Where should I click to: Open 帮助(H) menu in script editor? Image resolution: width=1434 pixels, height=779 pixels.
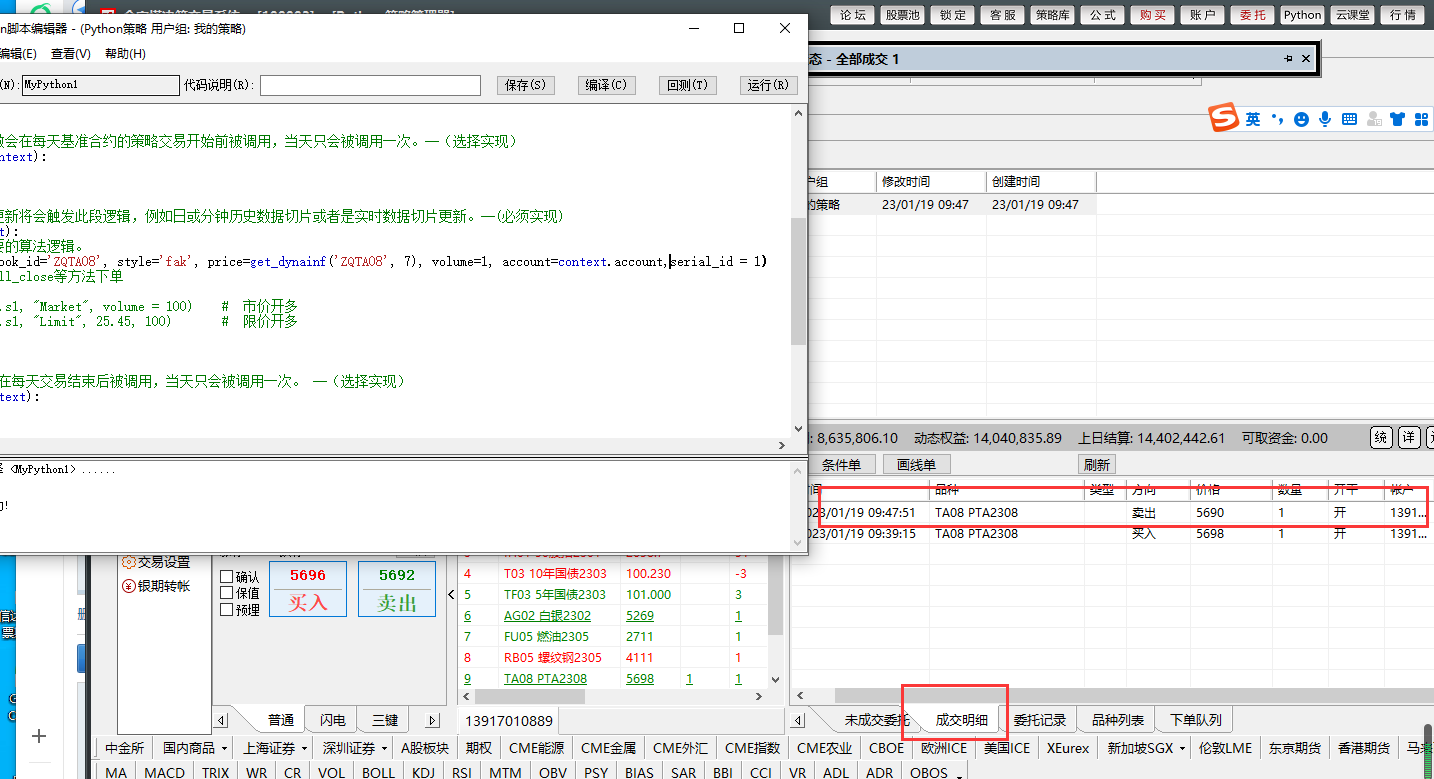point(125,54)
